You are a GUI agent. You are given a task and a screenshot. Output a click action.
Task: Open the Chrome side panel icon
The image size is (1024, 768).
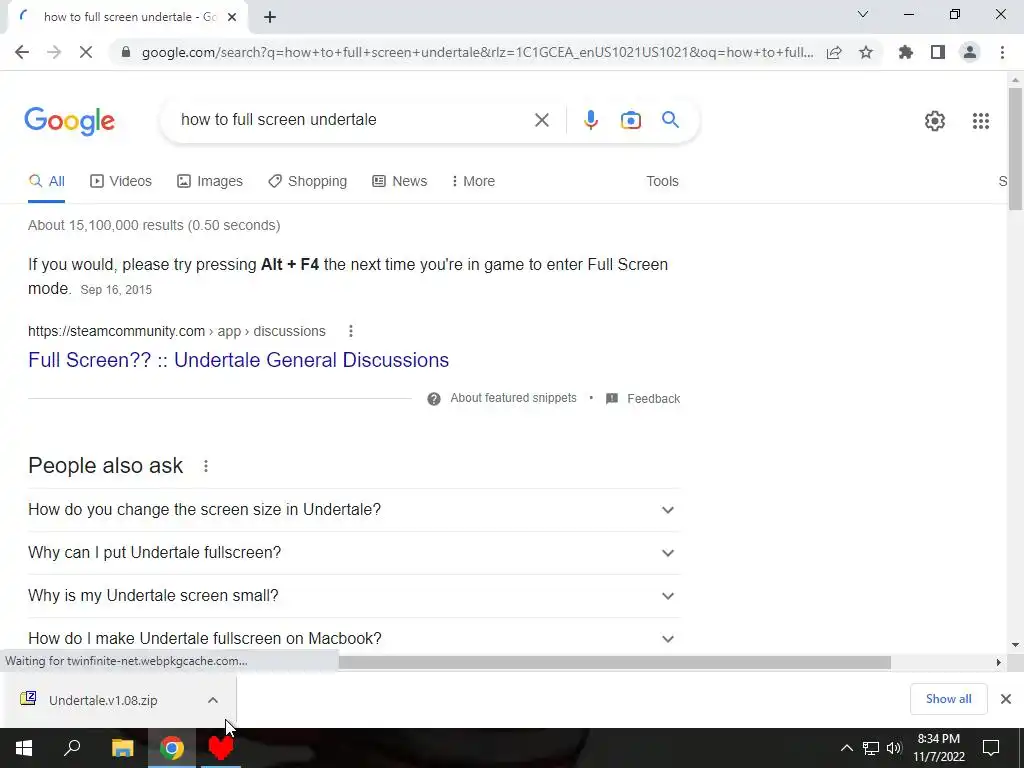coord(938,52)
